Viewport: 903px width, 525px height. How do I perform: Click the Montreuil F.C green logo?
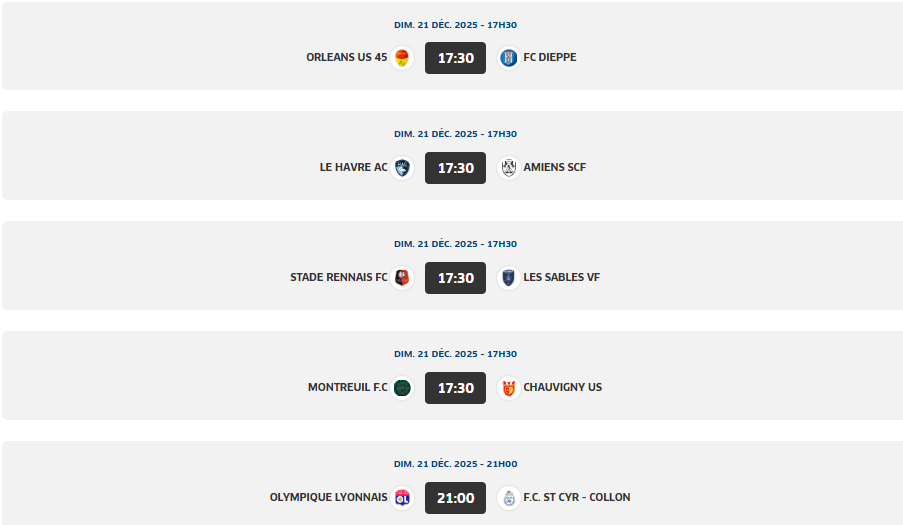(x=402, y=388)
